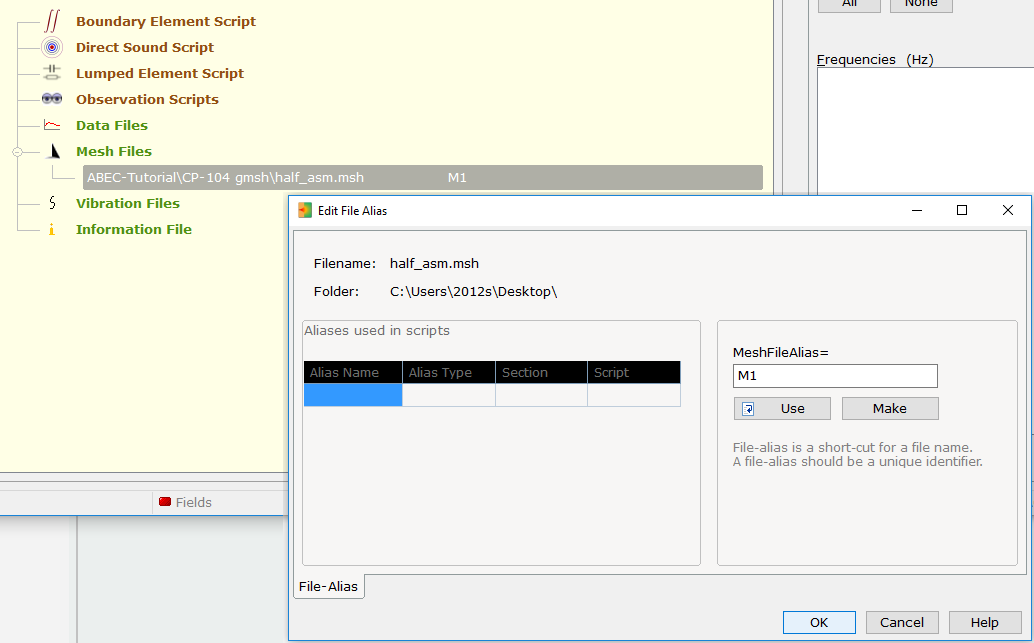Click the Direct Sound Script target icon

click(52, 47)
